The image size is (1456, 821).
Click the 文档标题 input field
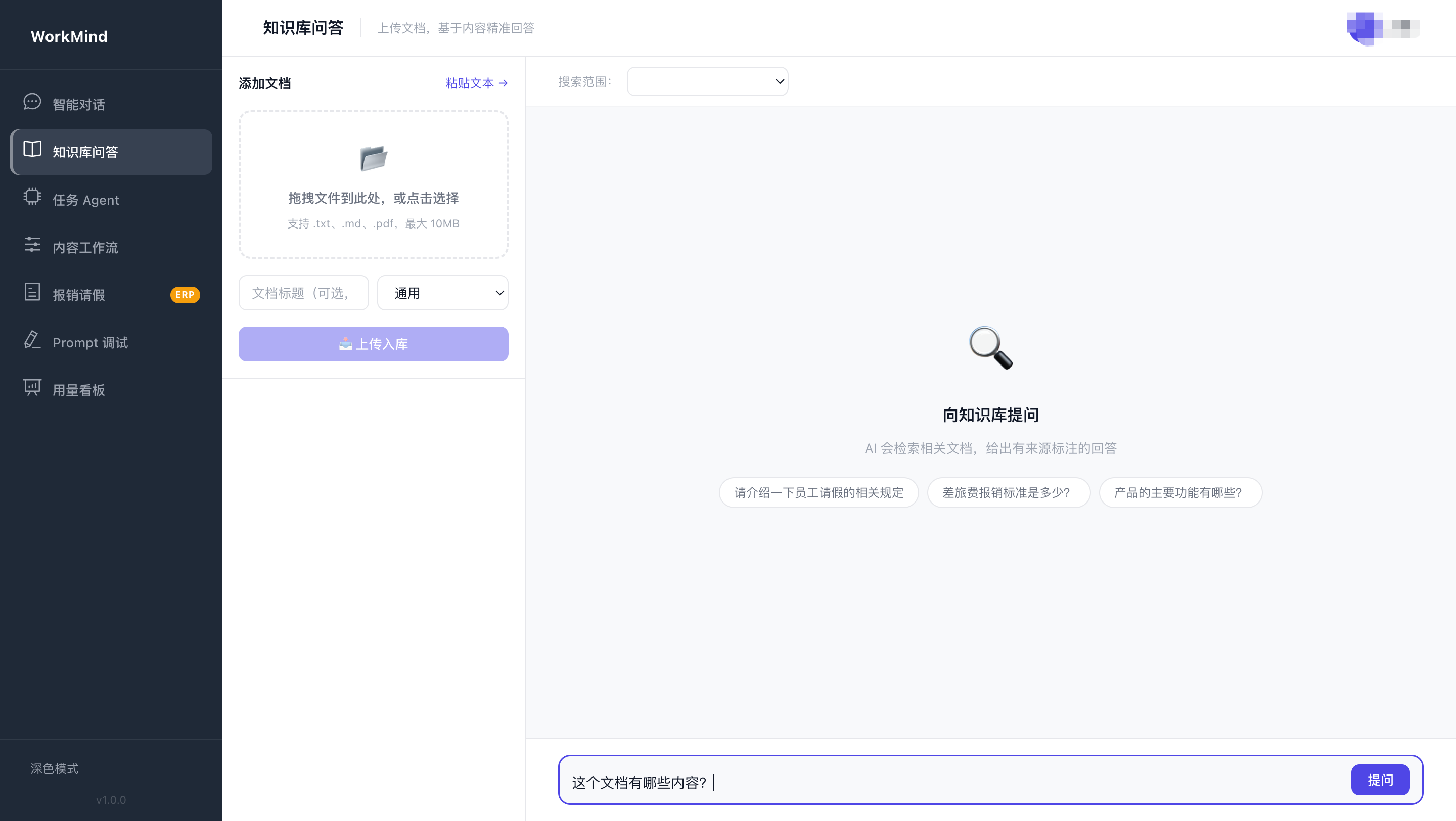(x=303, y=293)
